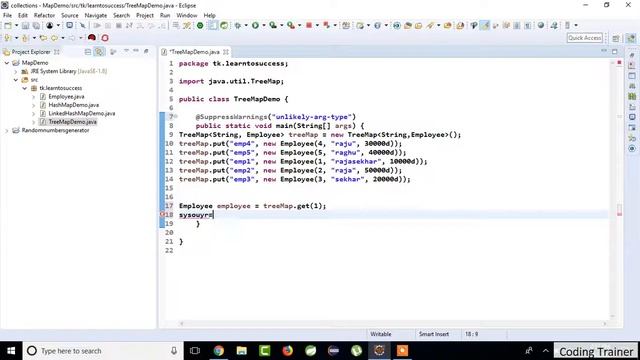Expand the JRE System Library node
This screenshot has height=360, width=640.
click(16, 71)
